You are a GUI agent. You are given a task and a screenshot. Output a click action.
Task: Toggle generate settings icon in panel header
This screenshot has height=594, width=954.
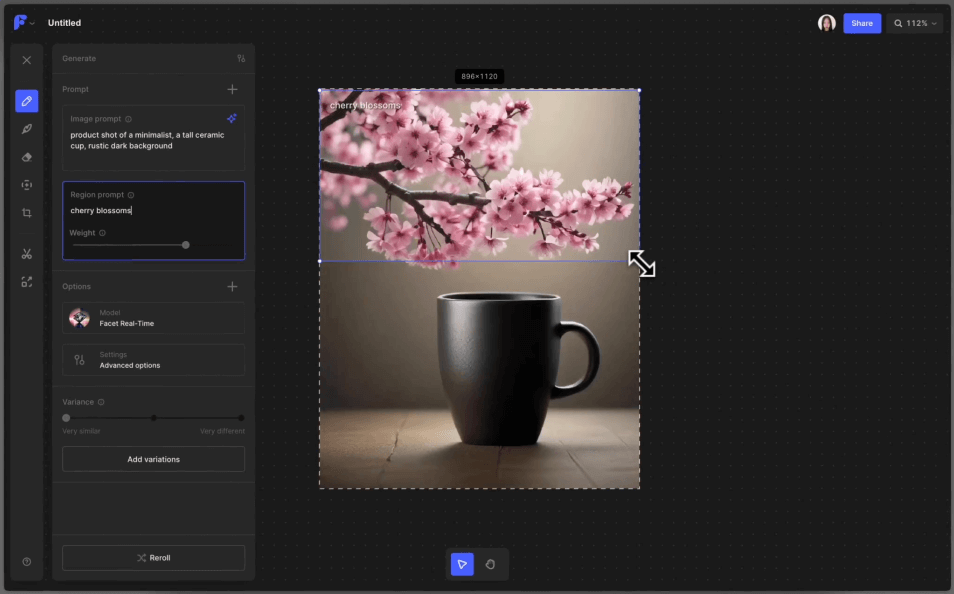(x=241, y=59)
